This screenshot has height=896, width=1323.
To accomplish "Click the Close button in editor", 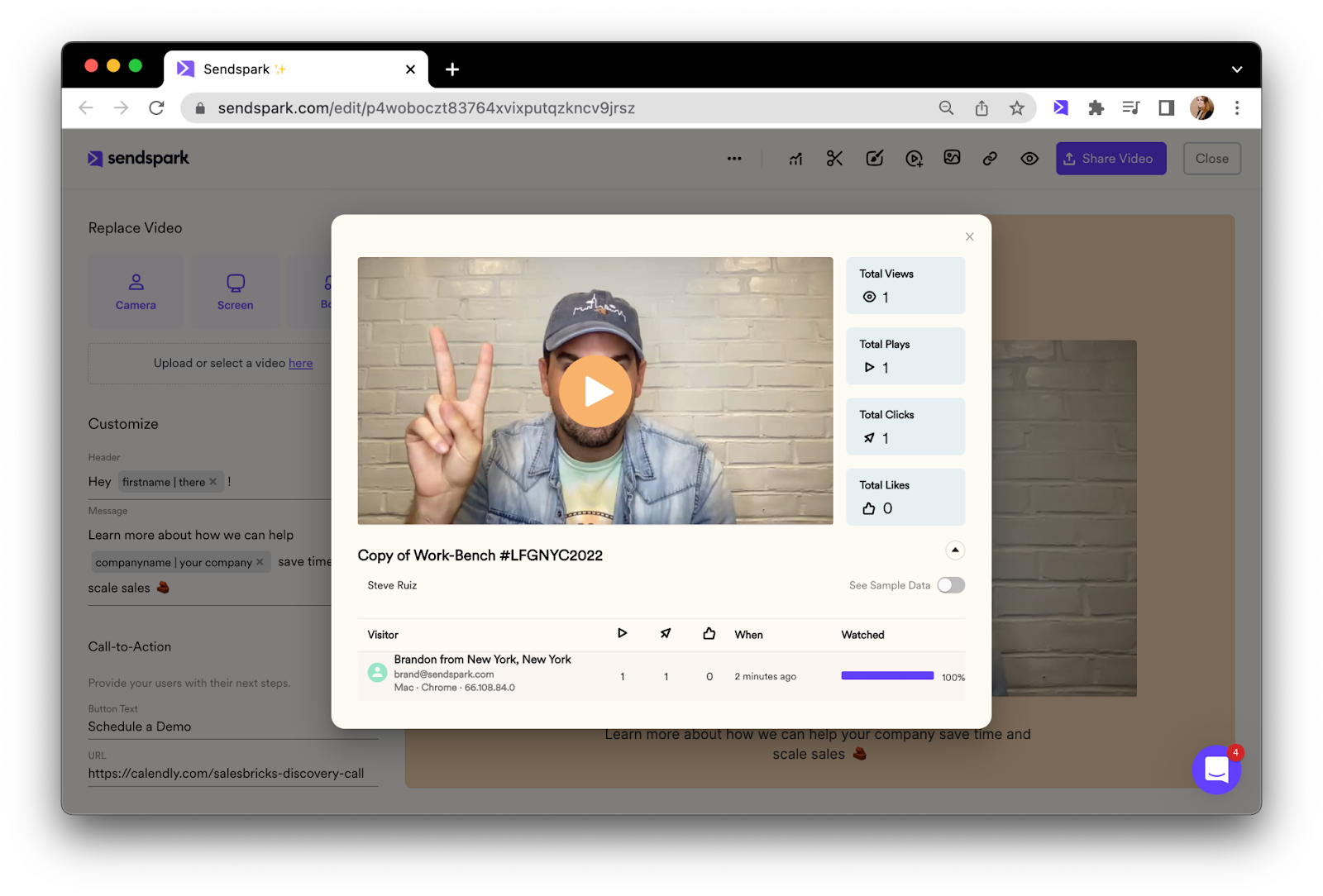I will coord(1211,159).
